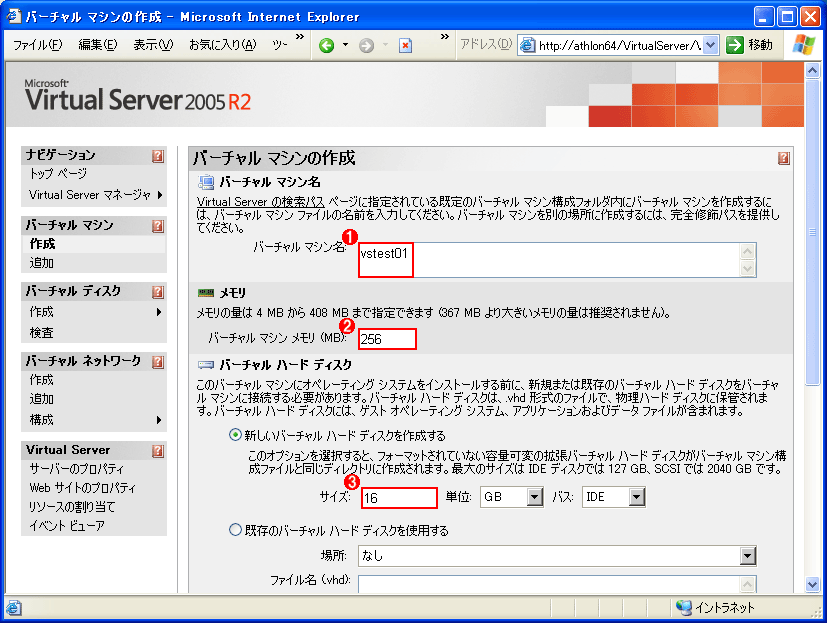Select 新しいバーチャル ハード ディスクを作成する radio
The width and height of the screenshot is (827, 623).
tap(235, 435)
